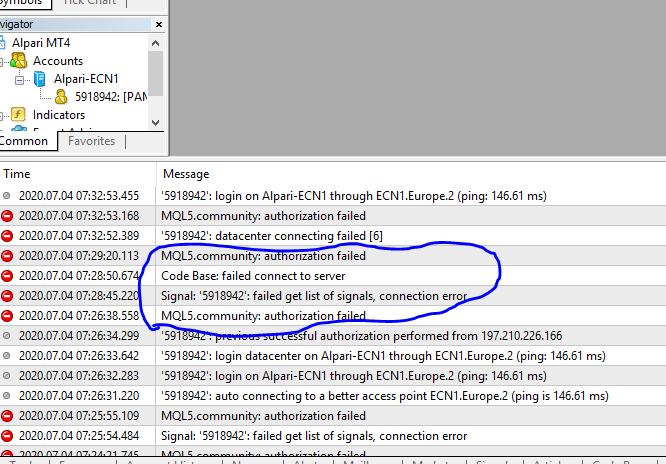666x464 pixels.
Task: Click error icon for 07:32:52.389 entry
Action: tap(7, 236)
